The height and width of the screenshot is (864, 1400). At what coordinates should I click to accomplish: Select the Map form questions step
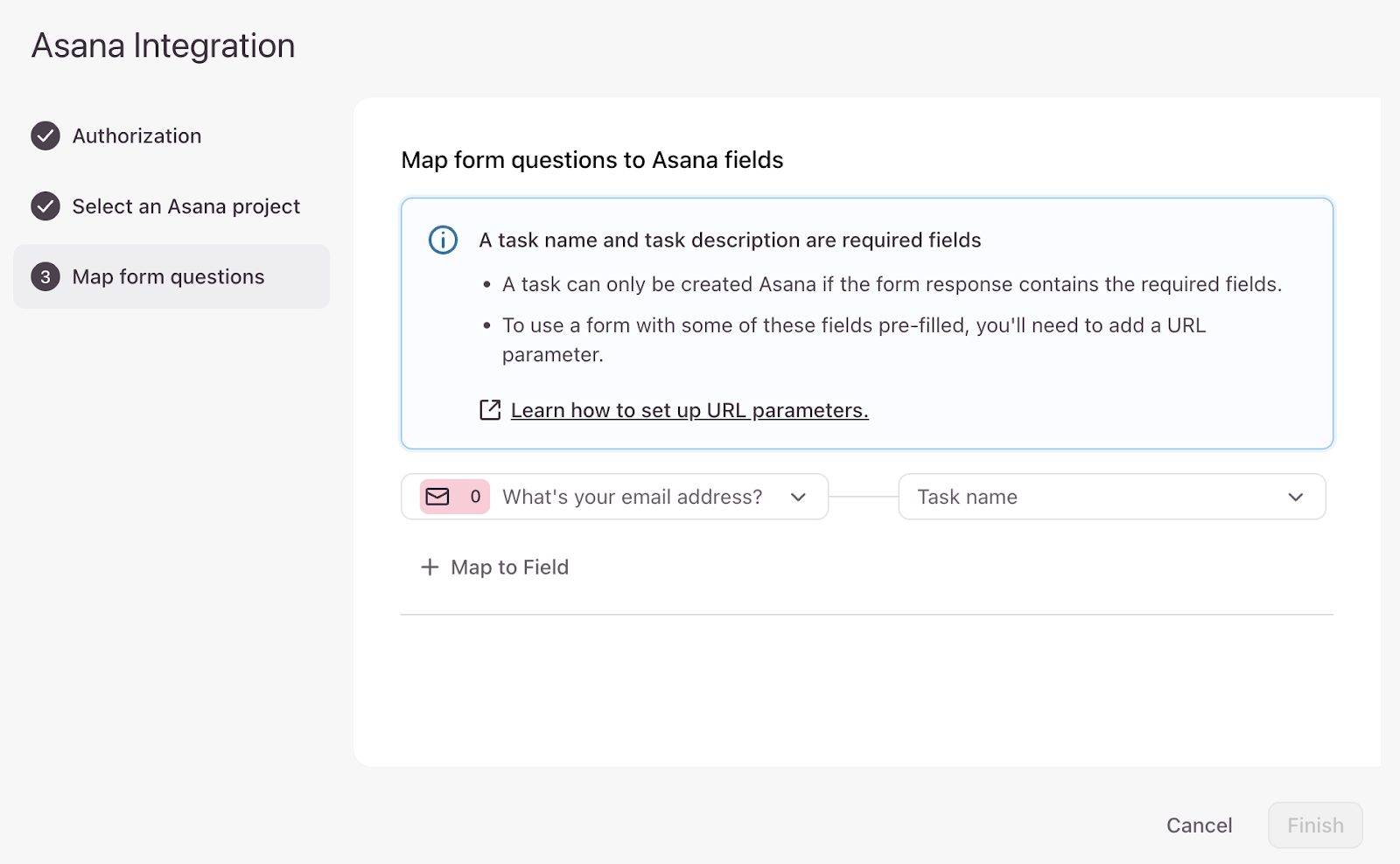[x=168, y=276]
